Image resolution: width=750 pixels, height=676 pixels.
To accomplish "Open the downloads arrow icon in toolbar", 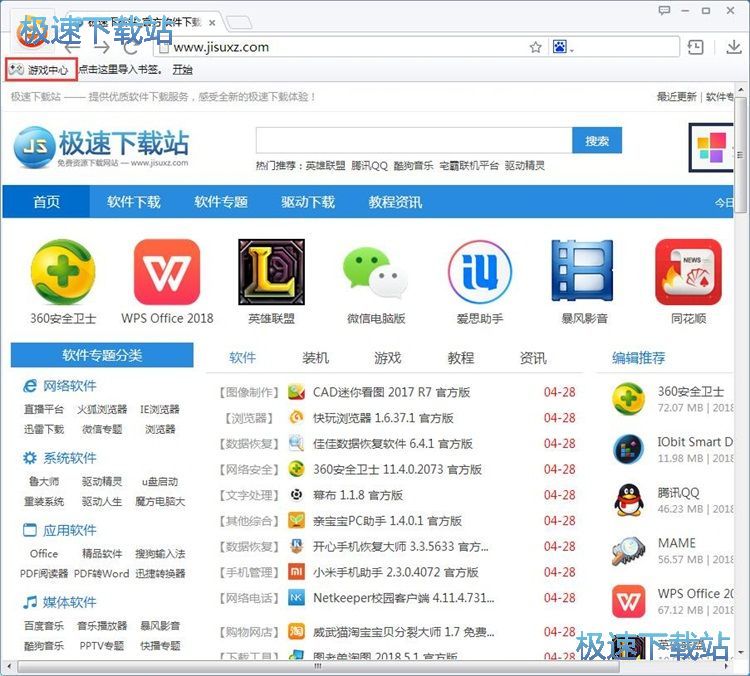I will point(733,46).
